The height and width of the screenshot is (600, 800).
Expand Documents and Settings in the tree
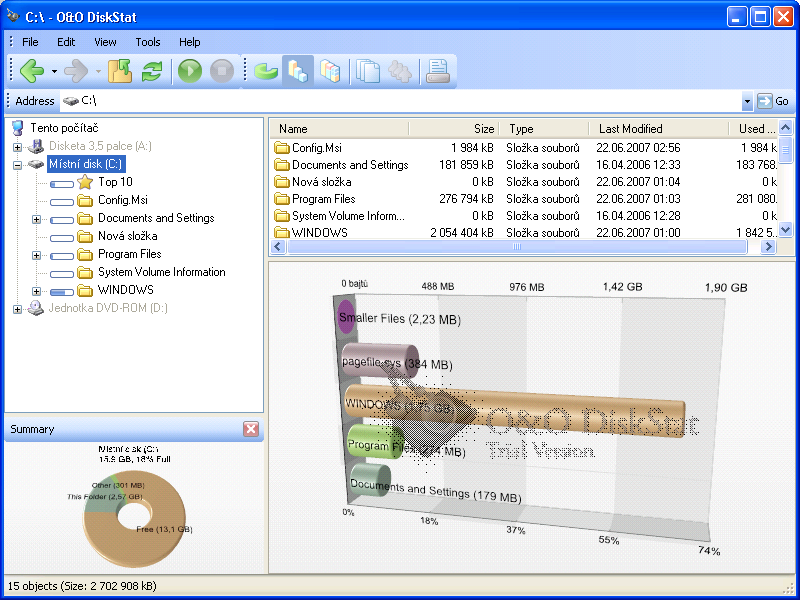click(36, 219)
